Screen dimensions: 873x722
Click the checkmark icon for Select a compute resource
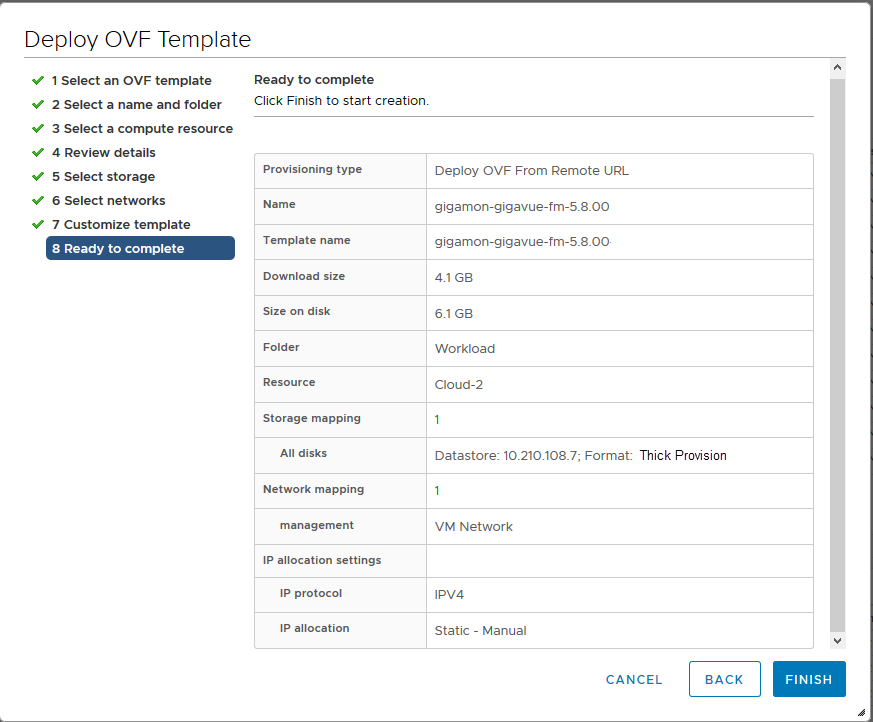38,129
